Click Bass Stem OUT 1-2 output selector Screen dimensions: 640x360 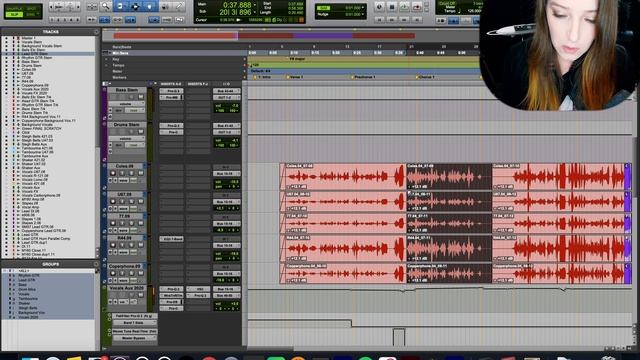tap(227, 98)
